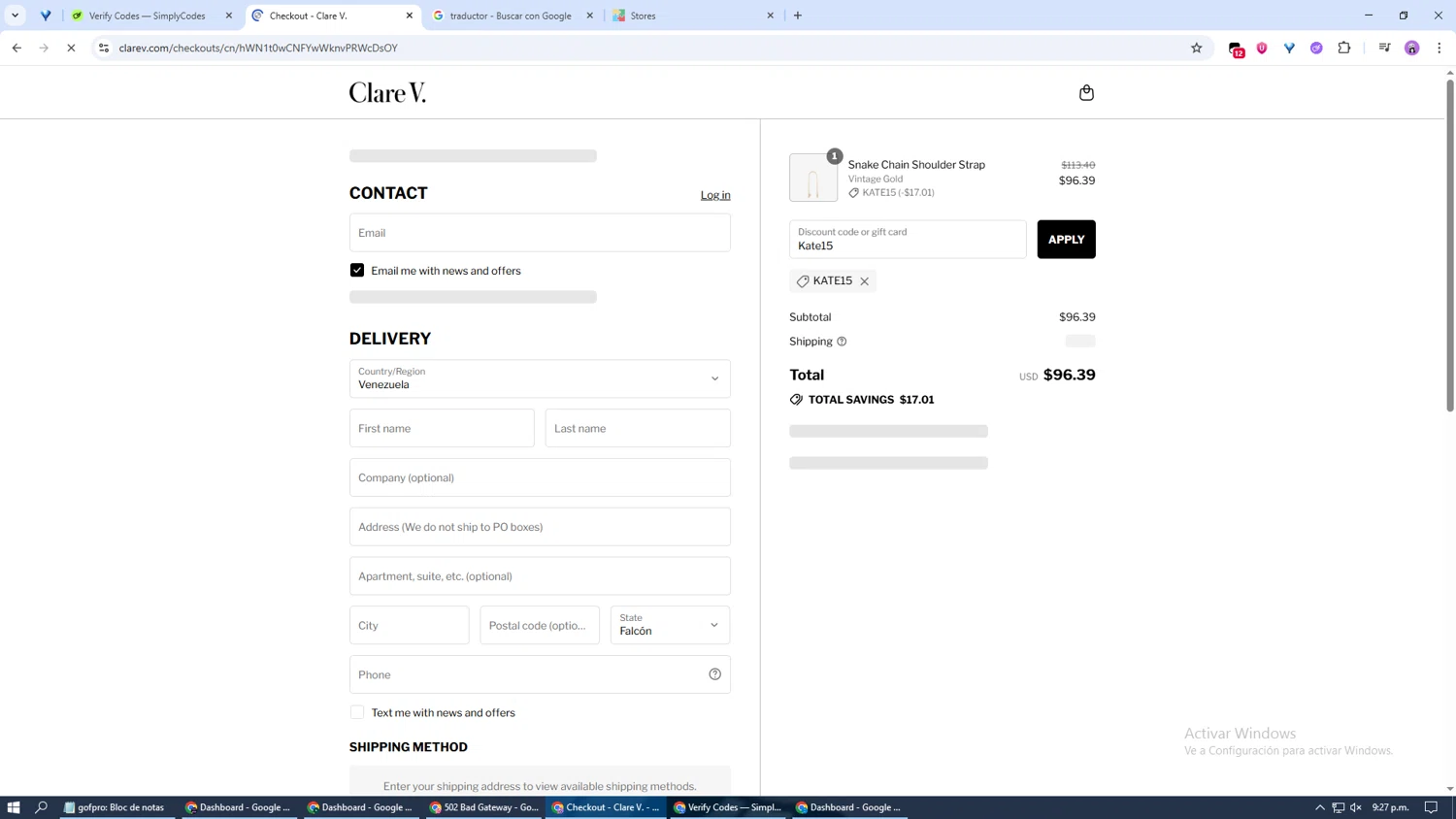Image resolution: width=1456 pixels, height=819 pixels.
Task: Switch to the Stores tab
Action: coord(691,16)
